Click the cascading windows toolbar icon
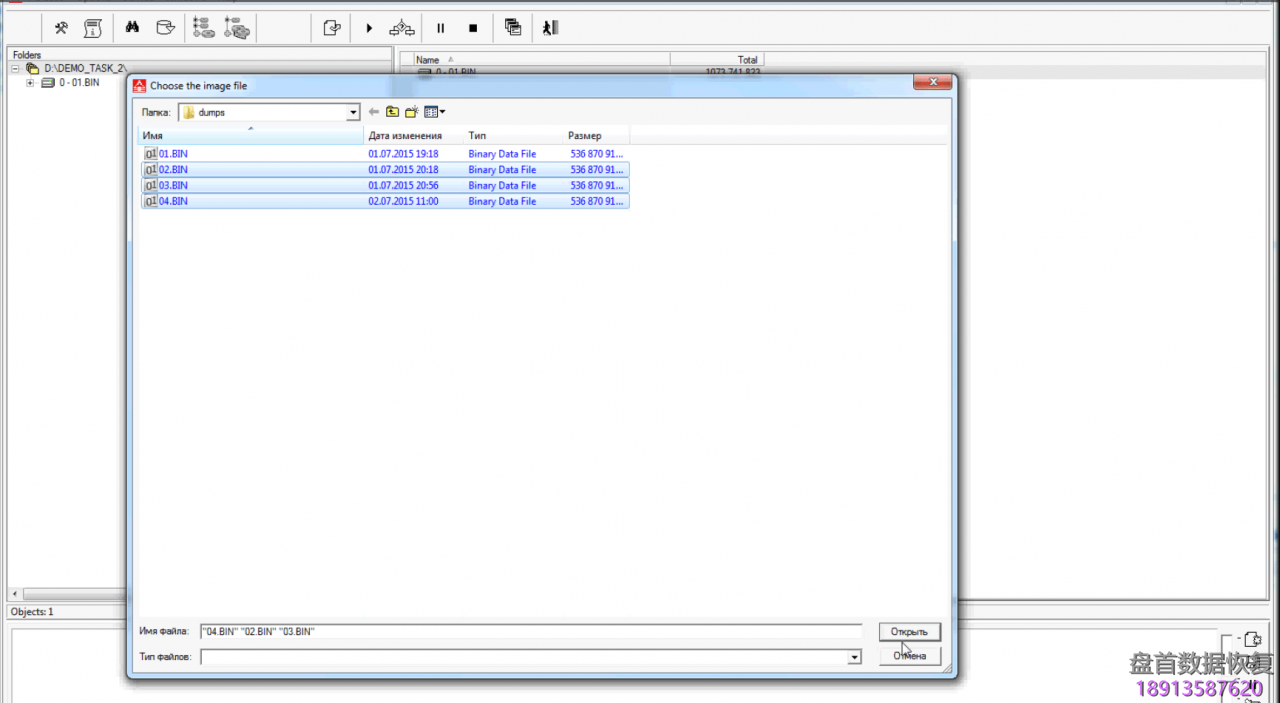The image size is (1280, 703). [513, 28]
